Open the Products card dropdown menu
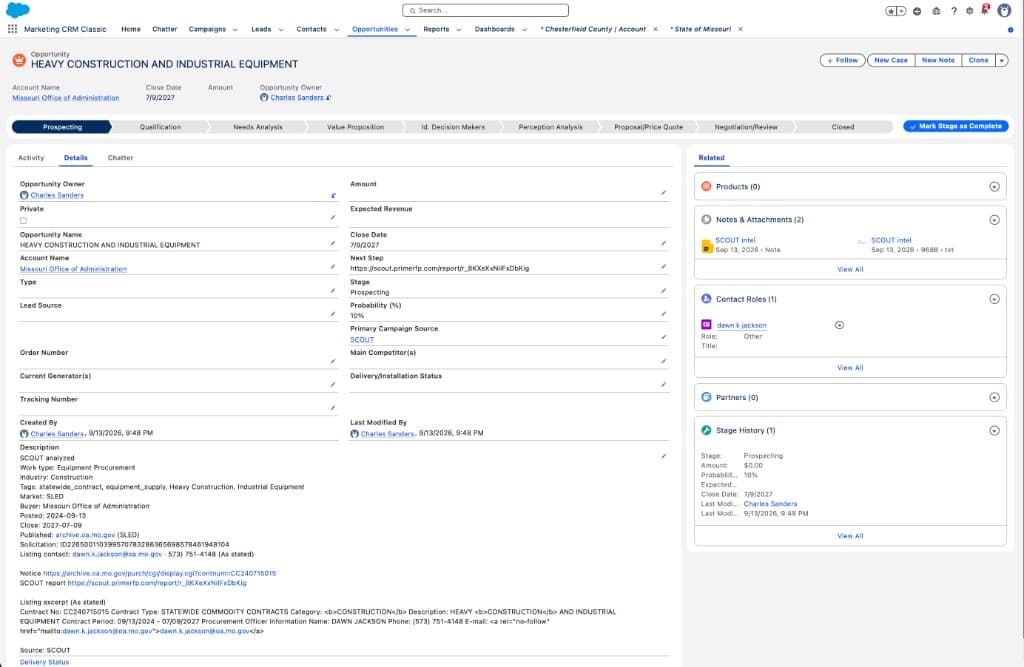Screen dimensions: 1024x667 [x=994, y=187]
